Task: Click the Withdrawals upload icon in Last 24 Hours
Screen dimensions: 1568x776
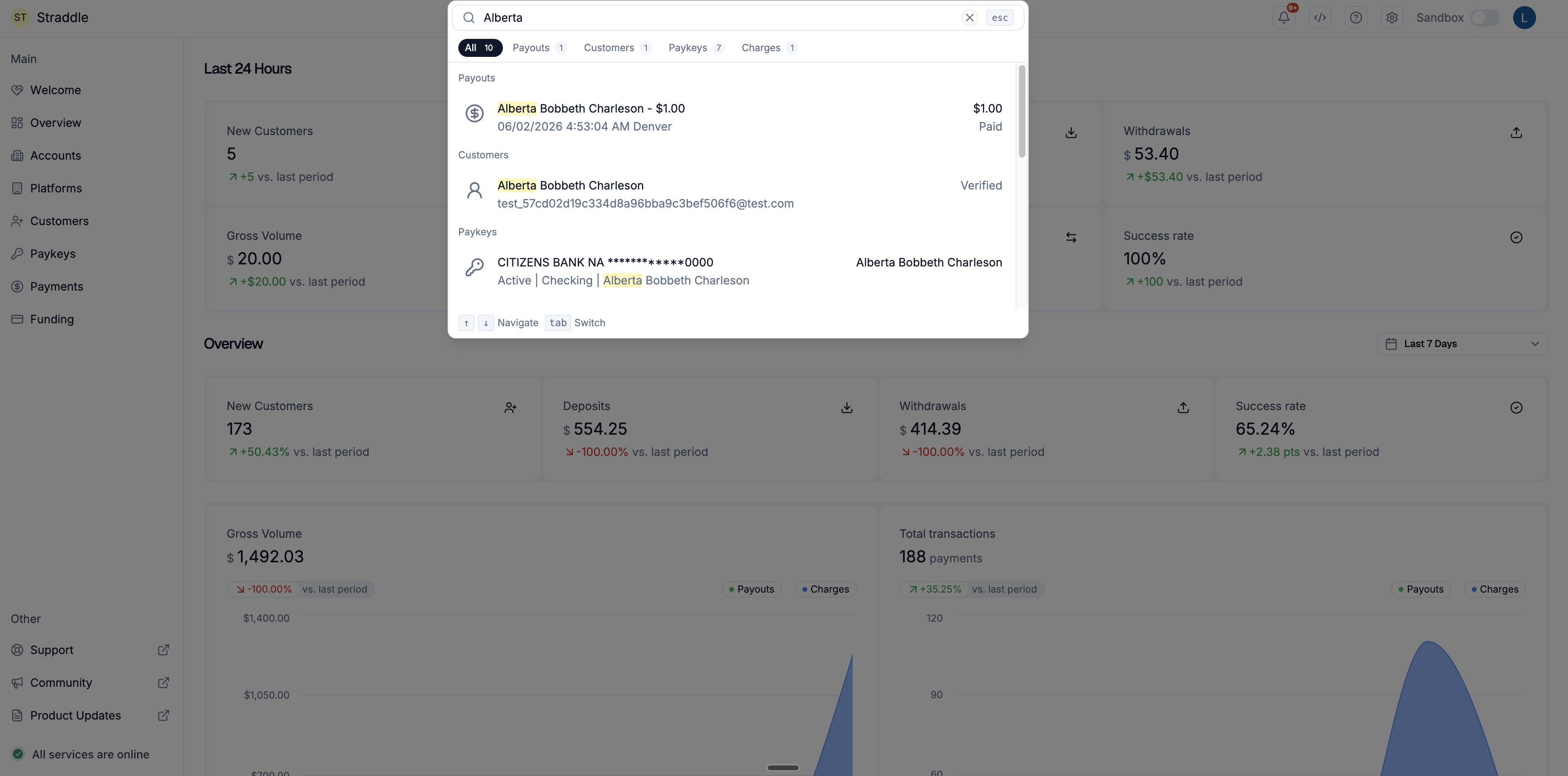Action: [x=1516, y=133]
